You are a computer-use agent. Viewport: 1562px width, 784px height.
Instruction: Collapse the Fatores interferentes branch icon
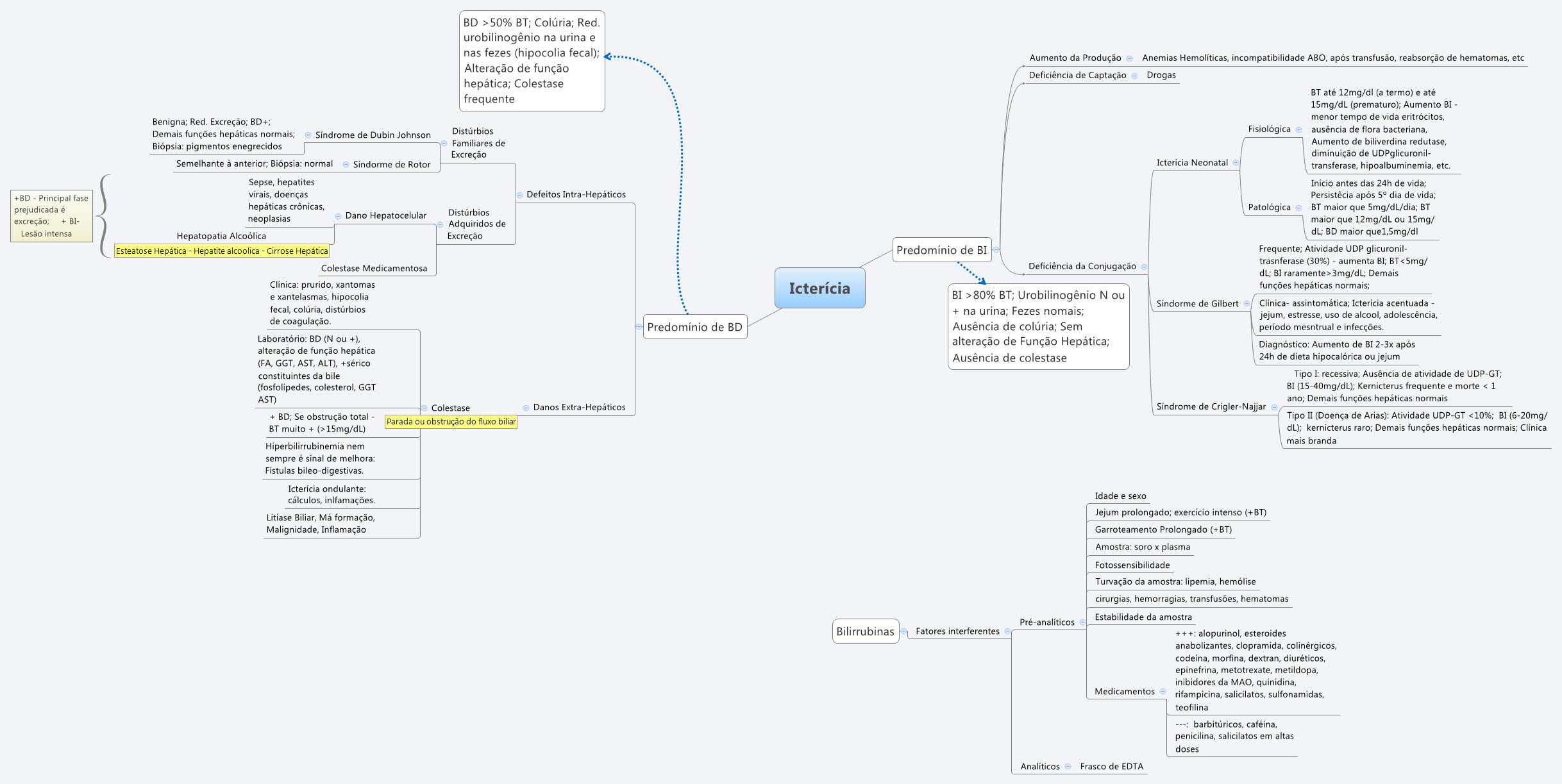[1007, 631]
